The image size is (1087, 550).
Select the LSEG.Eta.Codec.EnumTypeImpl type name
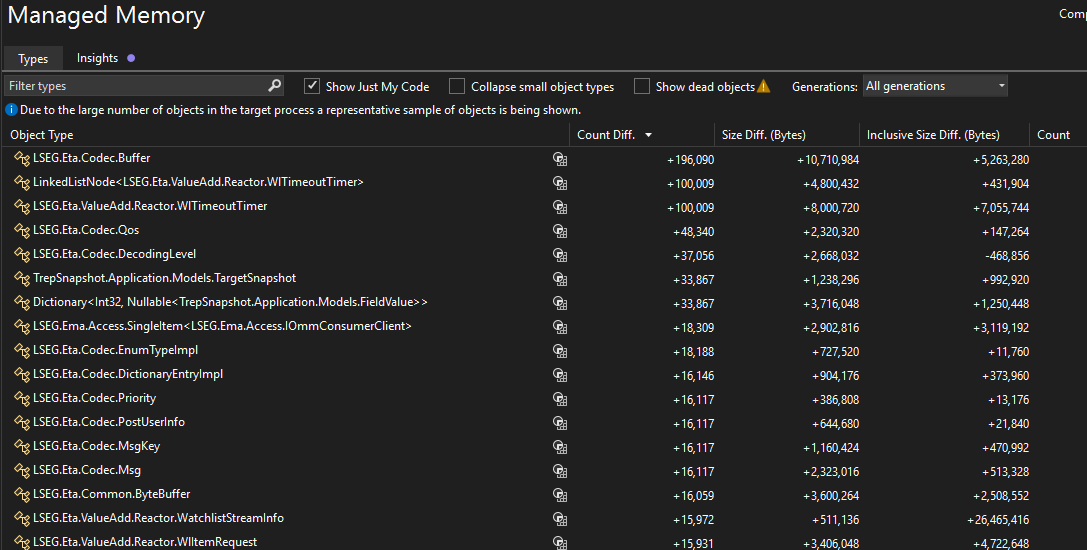coord(116,350)
